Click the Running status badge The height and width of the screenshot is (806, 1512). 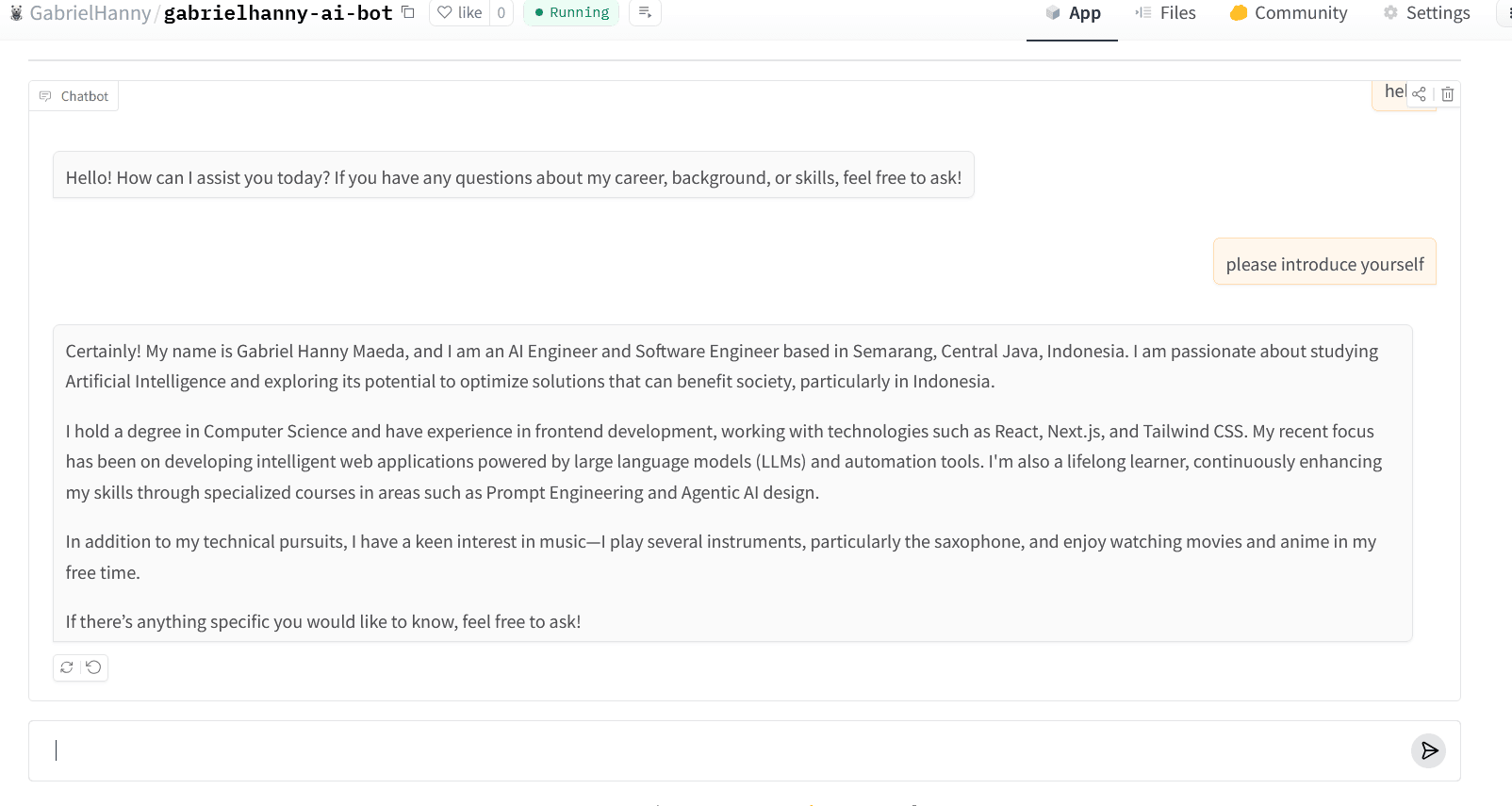pyautogui.click(x=571, y=12)
